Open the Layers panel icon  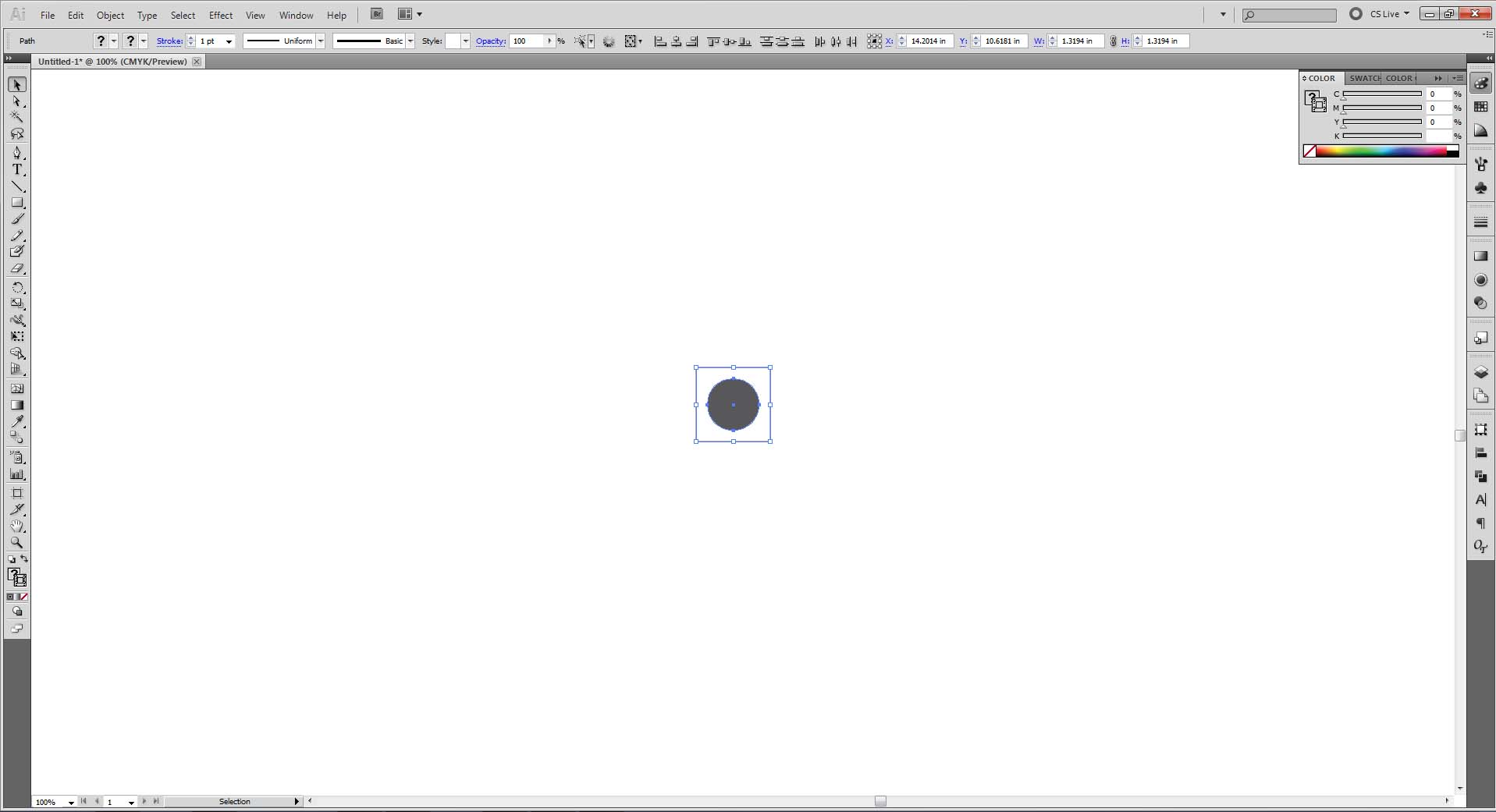1480,373
